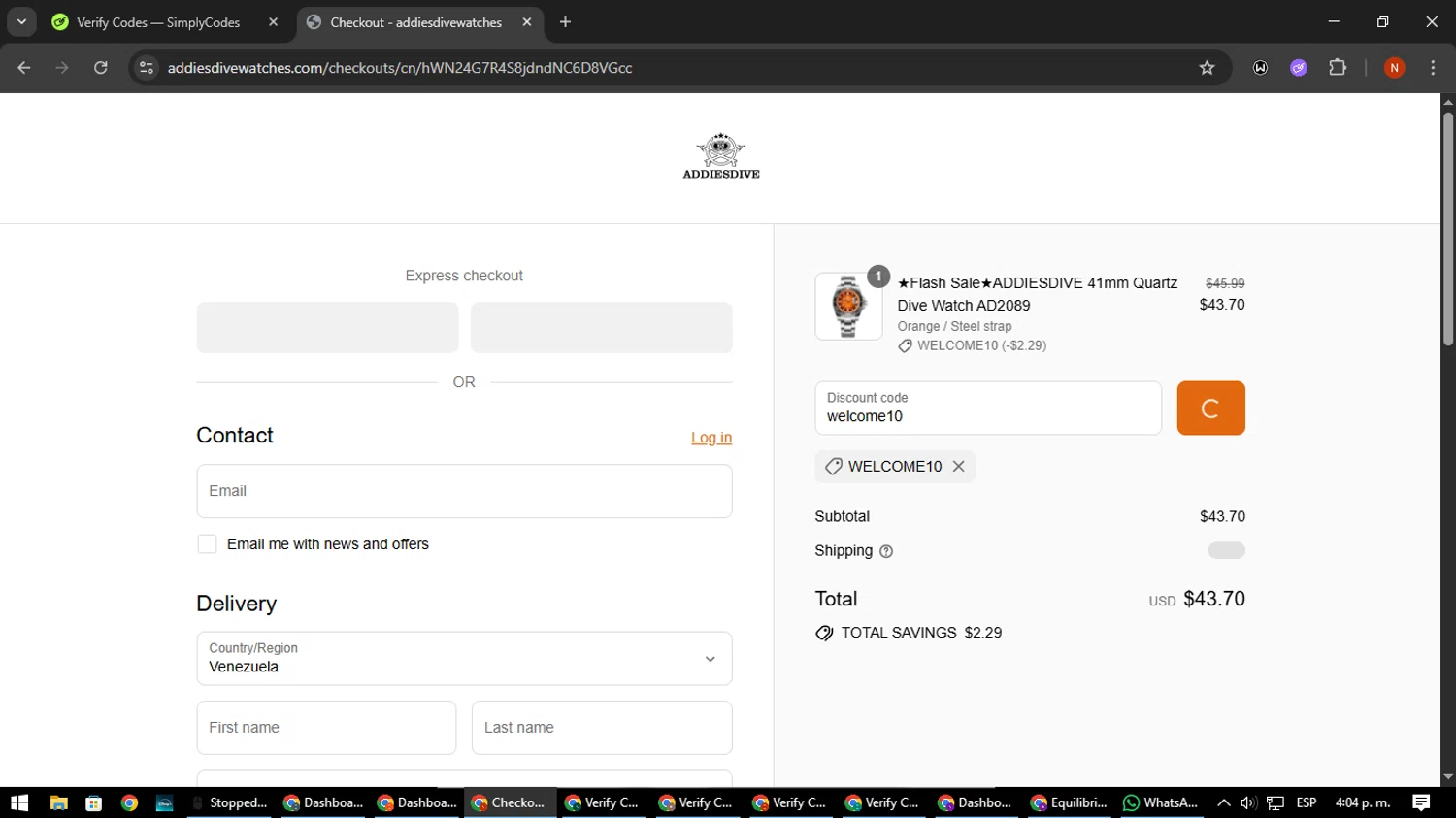Image resolution: width=1456 pixels, height=818 pixels.
Task: Open the Windows Start menu
Action: click(x=19, y=803)
